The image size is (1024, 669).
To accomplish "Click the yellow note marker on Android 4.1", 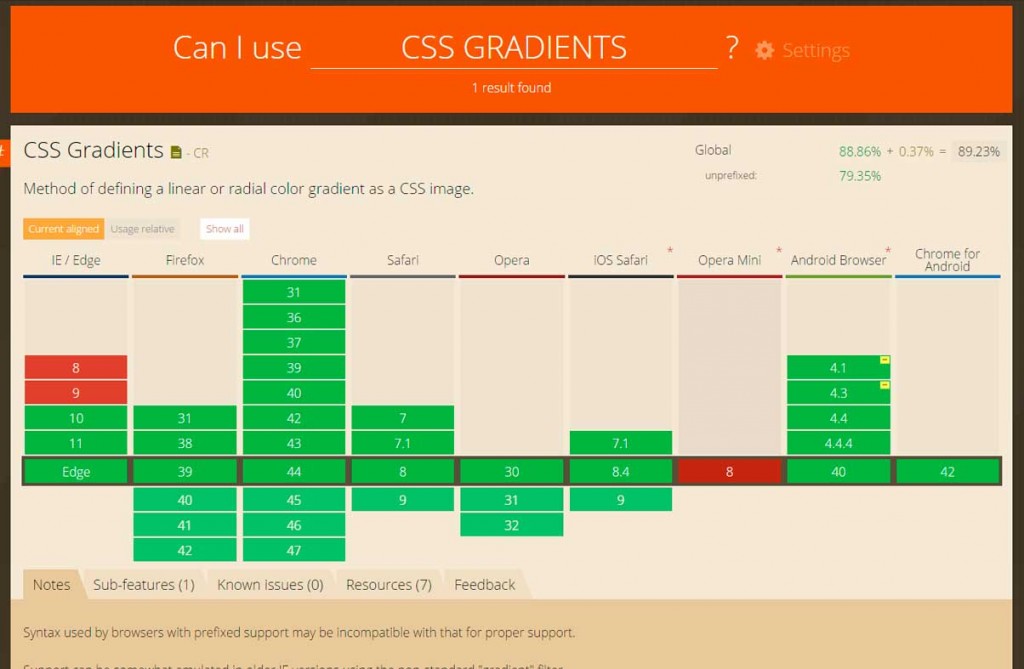I will [884, 360].
